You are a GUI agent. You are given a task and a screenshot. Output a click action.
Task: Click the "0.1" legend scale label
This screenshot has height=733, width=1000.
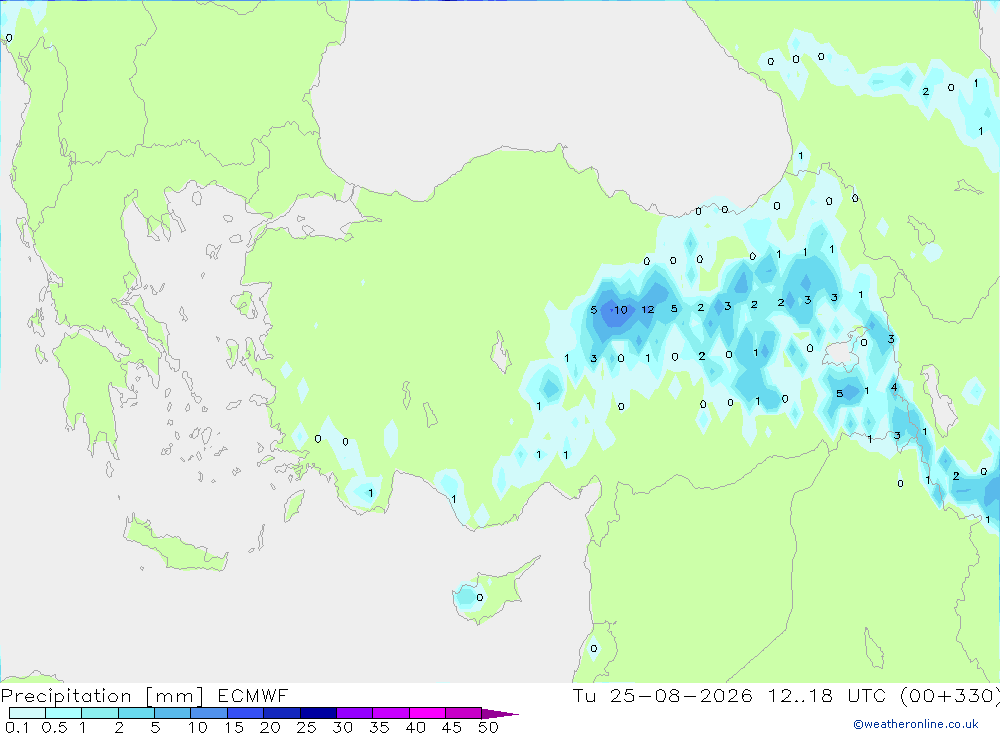click(17, 727)
